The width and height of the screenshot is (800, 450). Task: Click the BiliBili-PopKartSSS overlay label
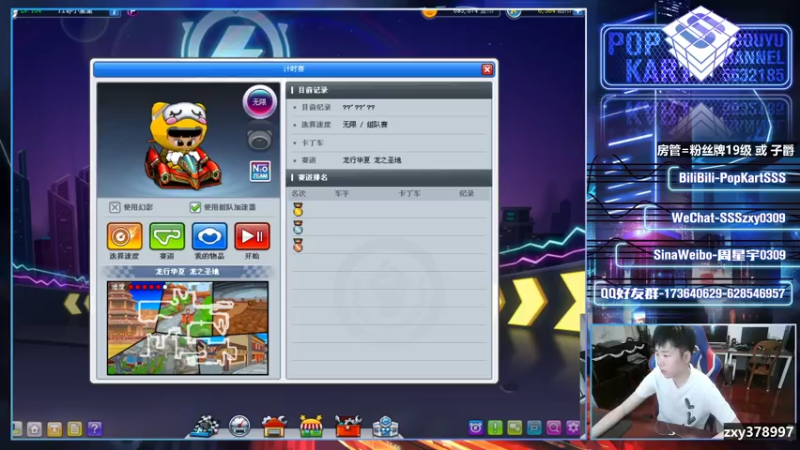click(x=732, y=178)
